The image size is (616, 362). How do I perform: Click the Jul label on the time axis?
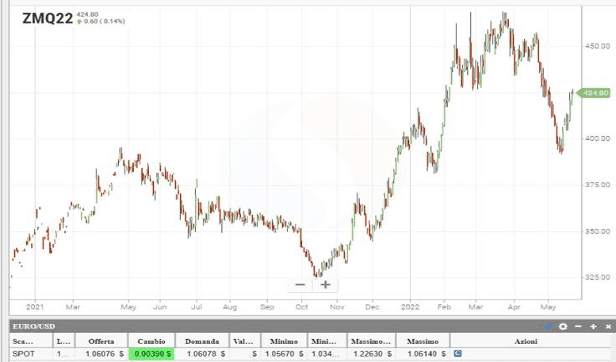(196, 307)
